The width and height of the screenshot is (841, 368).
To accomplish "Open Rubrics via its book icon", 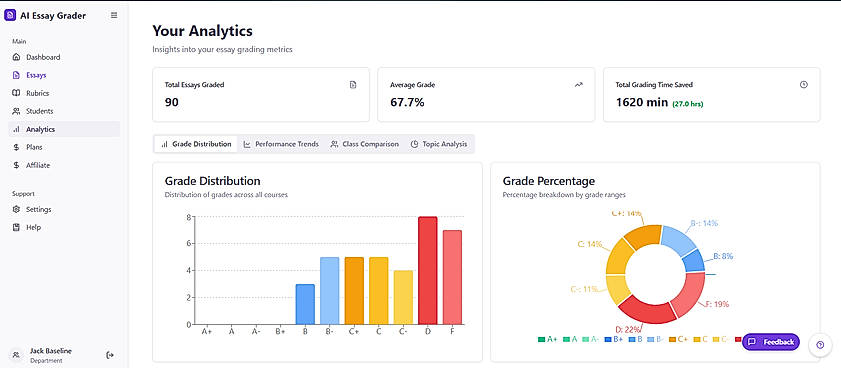I will tap(16, 93).
